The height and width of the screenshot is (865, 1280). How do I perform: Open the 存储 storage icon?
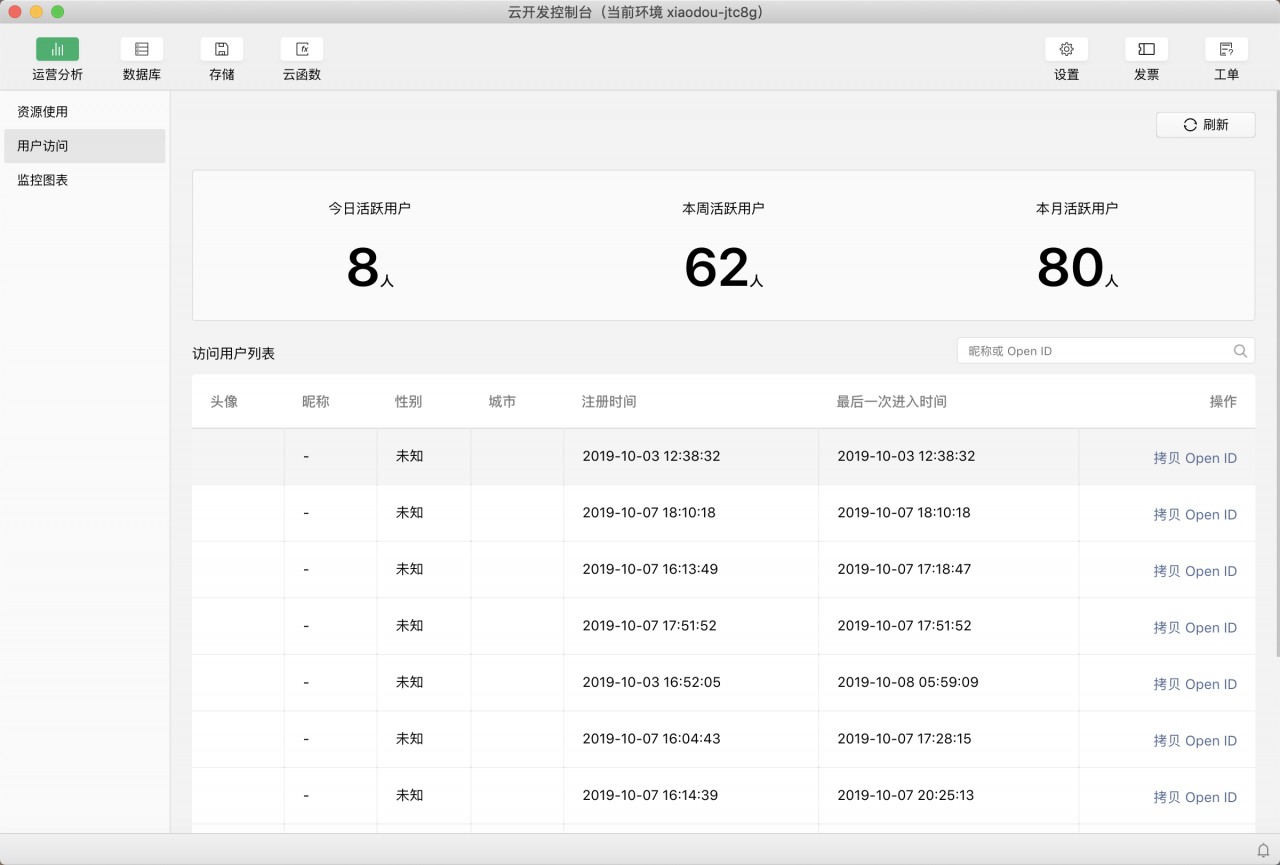[x=221, y=50]
